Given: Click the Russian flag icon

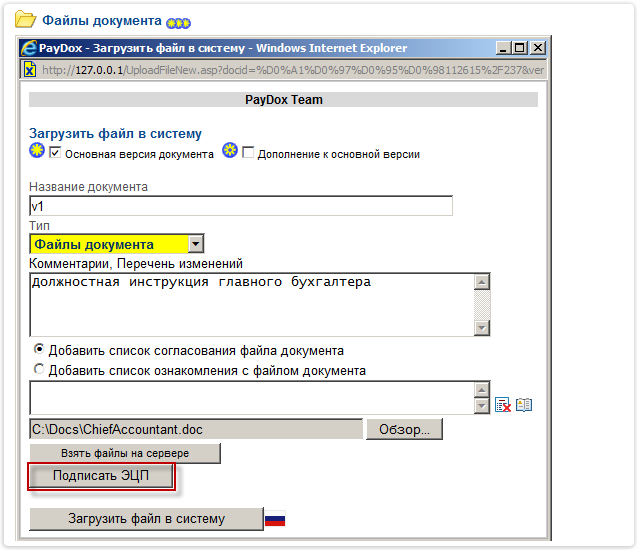Looking at the screenshot, I should pyautogui.click(x=274, y=519).
